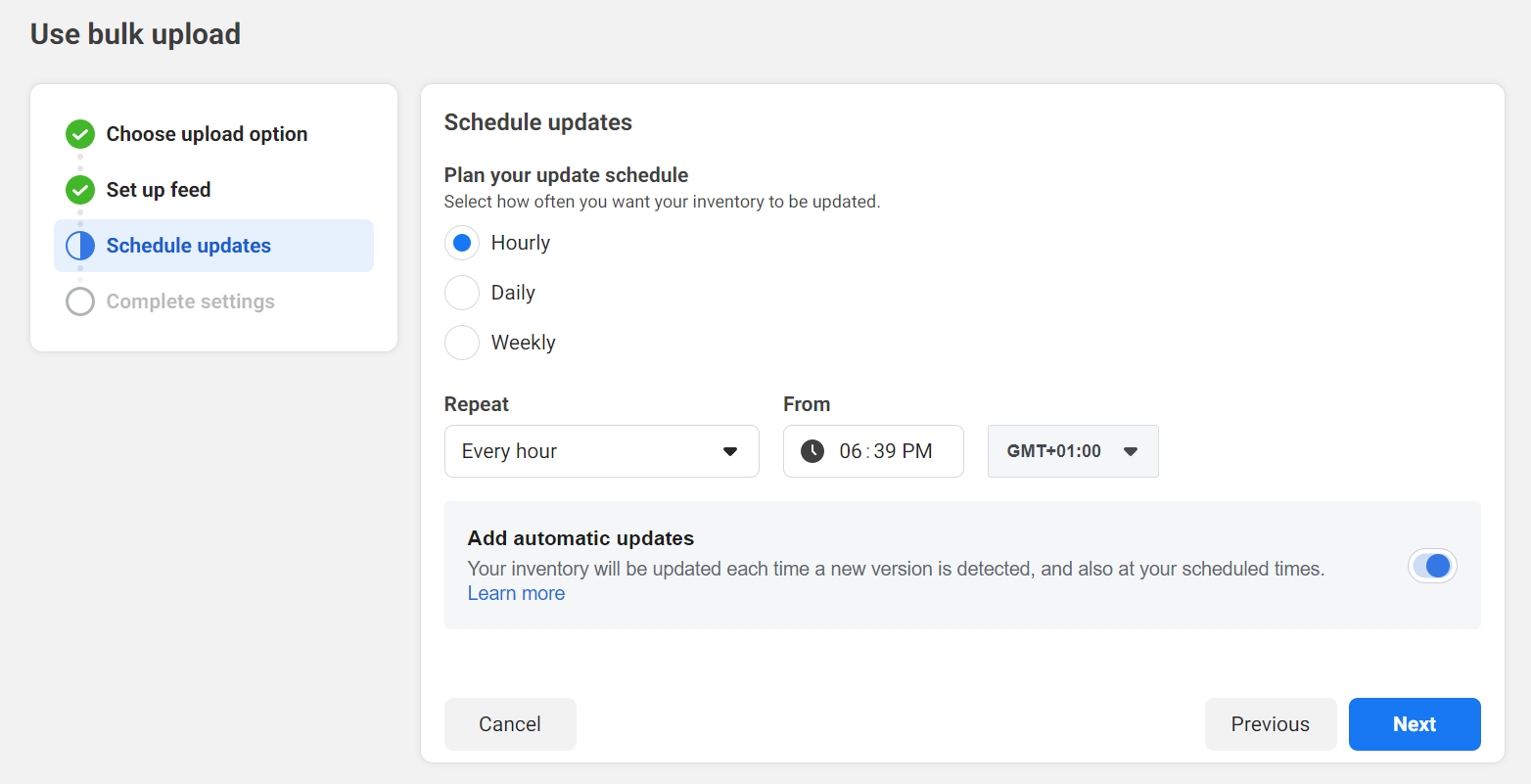Viewport: 1531px width, 784px height.
Task: Click the caret arrow in Repeat dropdown
Action: (730, 451)
